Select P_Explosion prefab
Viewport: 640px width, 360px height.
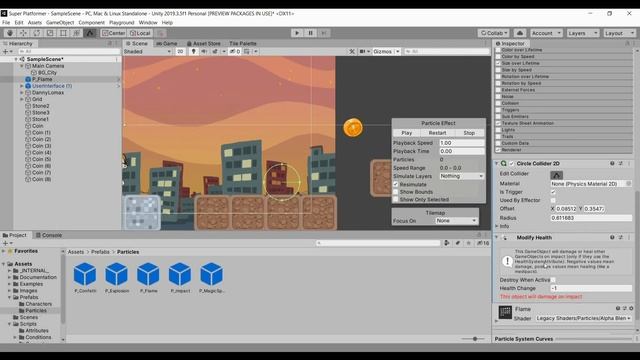pyautogui.click(x=117, y=278)
